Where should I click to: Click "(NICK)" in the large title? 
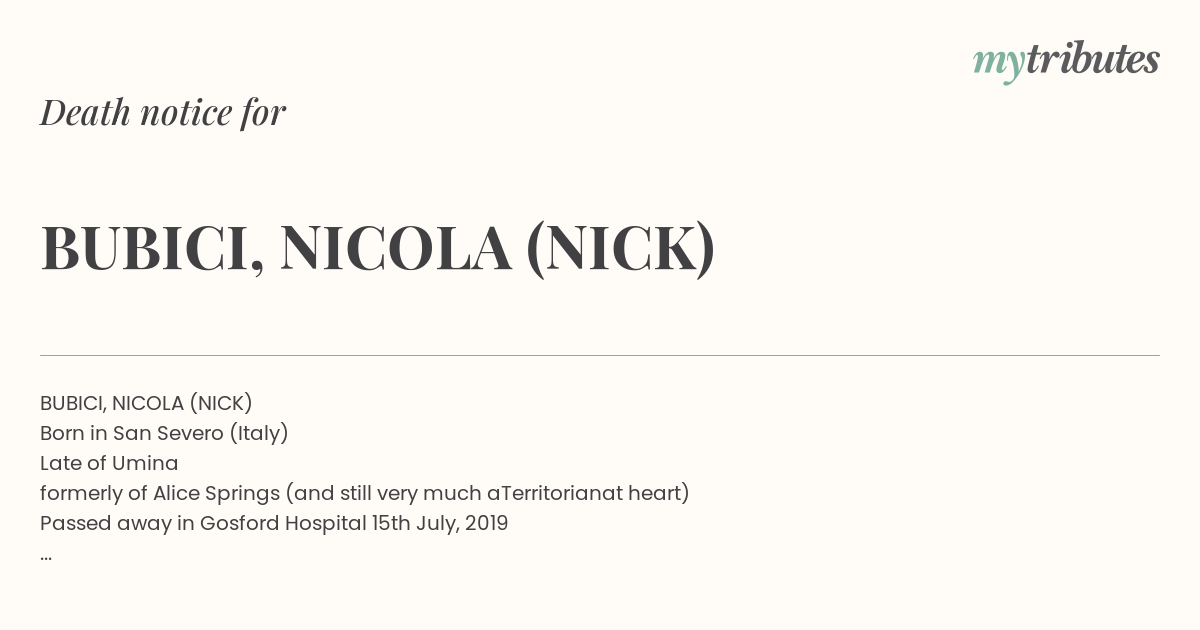pyautogui.click(x=621, y=248)
